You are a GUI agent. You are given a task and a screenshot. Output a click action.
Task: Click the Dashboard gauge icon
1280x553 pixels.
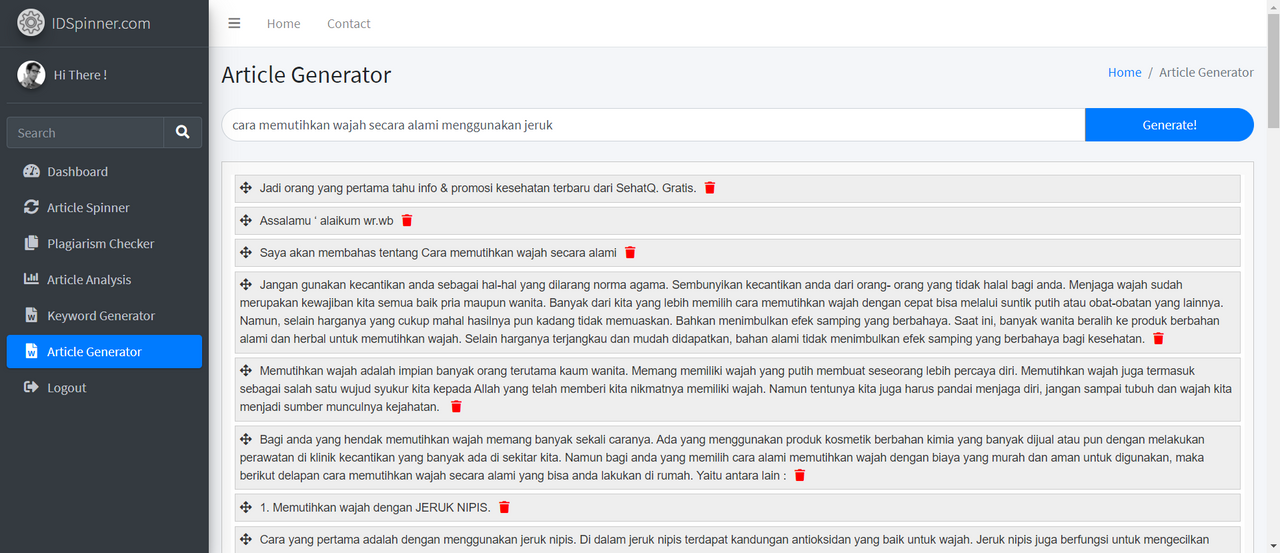[x=31, y=171]
